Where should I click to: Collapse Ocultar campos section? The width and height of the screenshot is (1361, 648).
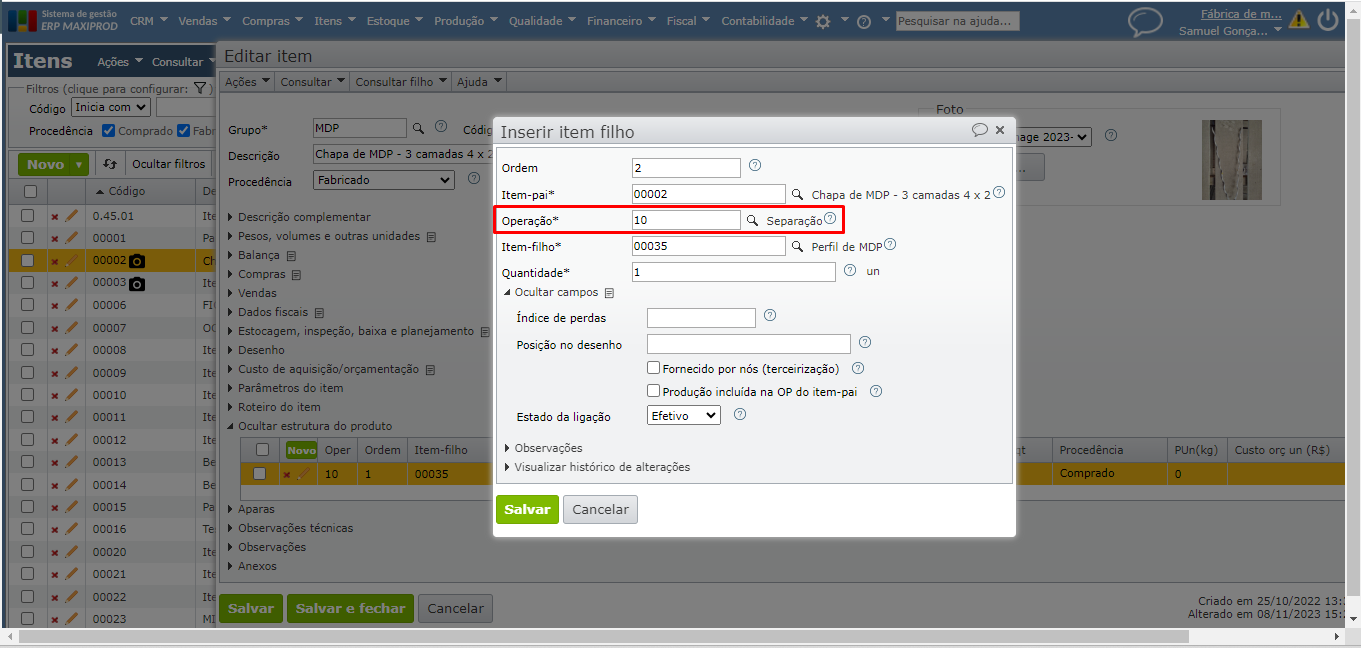551,292
